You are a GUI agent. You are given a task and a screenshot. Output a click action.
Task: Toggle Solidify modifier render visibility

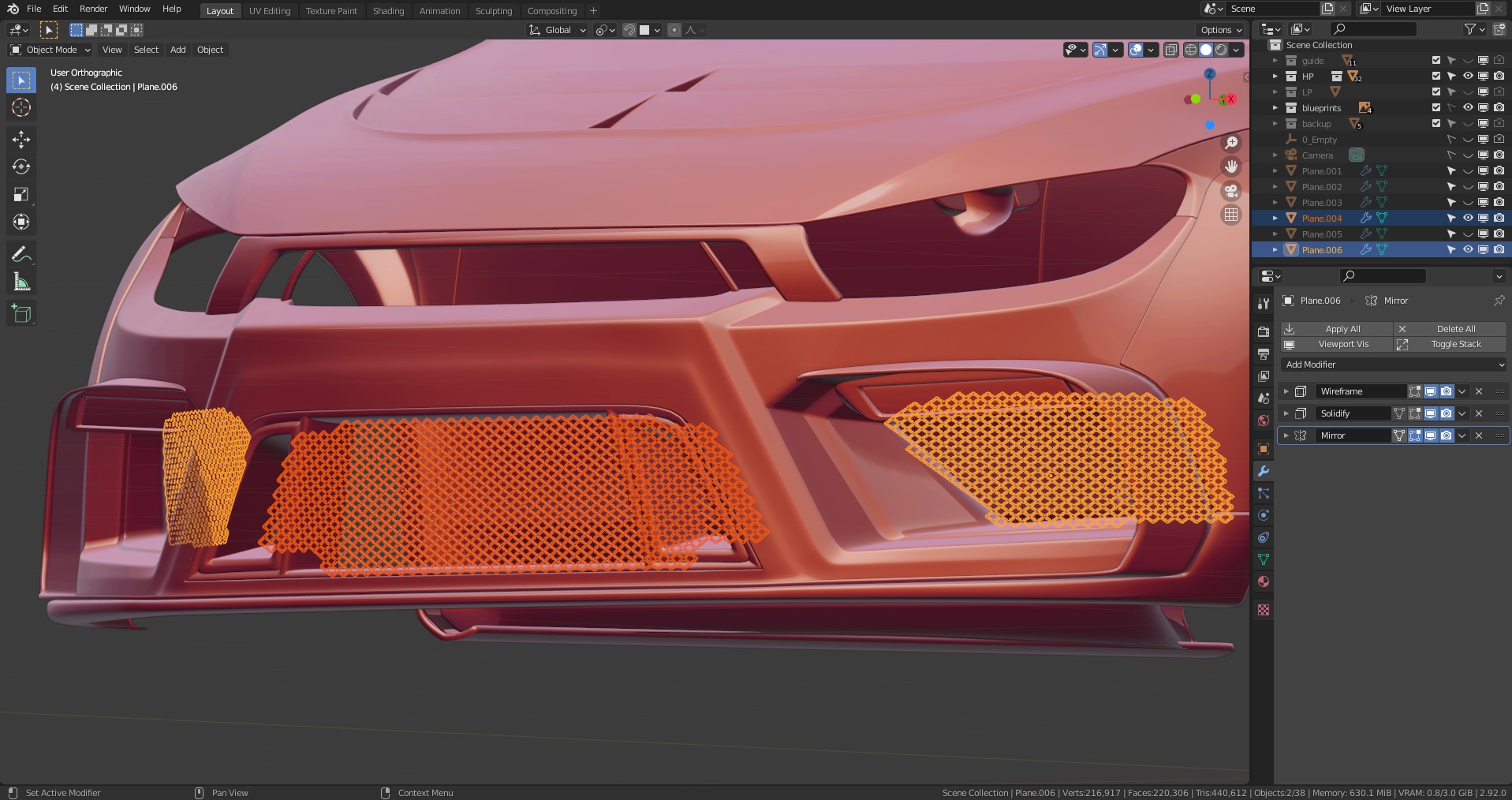point(1446,413)
